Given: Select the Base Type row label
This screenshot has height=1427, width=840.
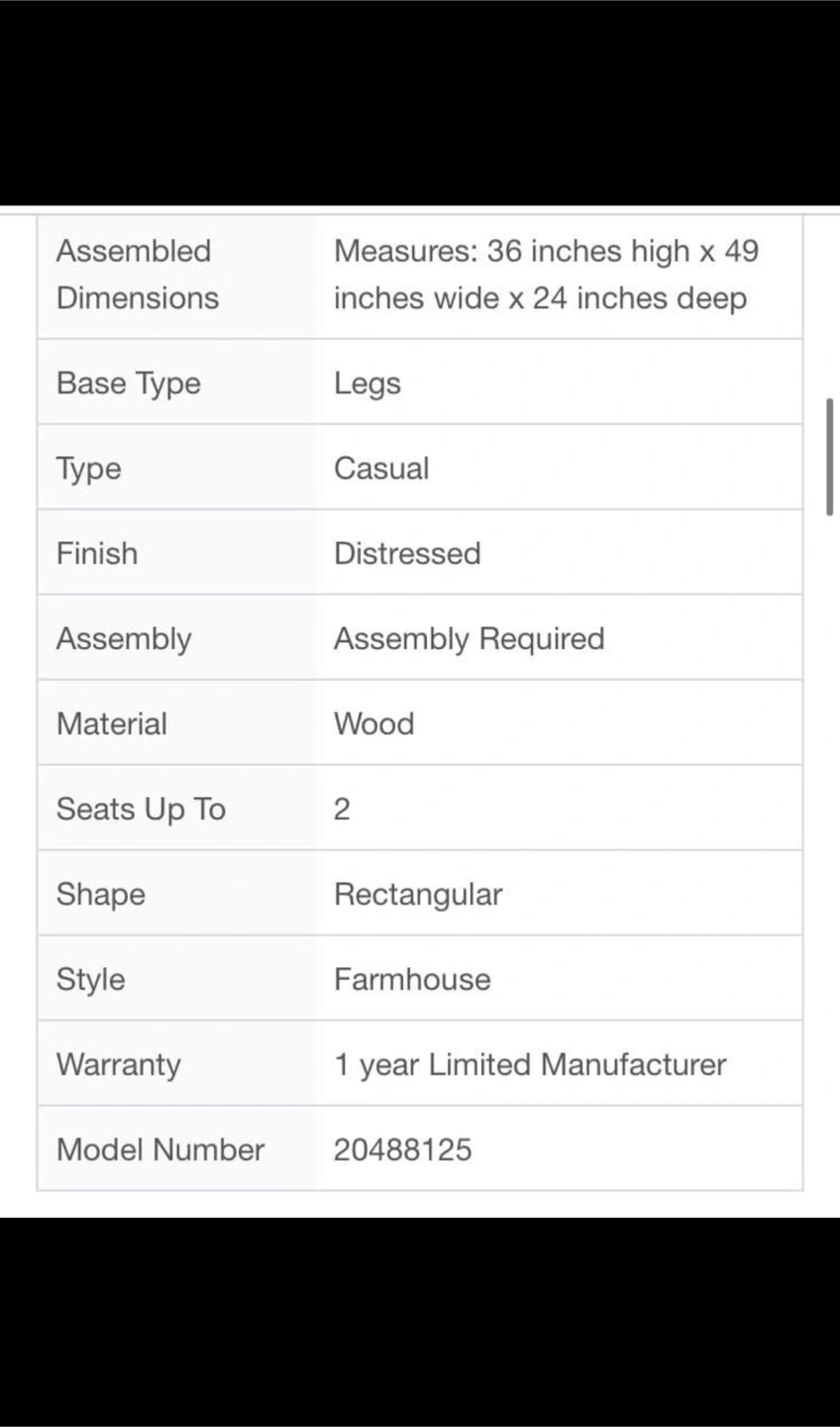Looking at the screenshot, I should pos(129,384).
